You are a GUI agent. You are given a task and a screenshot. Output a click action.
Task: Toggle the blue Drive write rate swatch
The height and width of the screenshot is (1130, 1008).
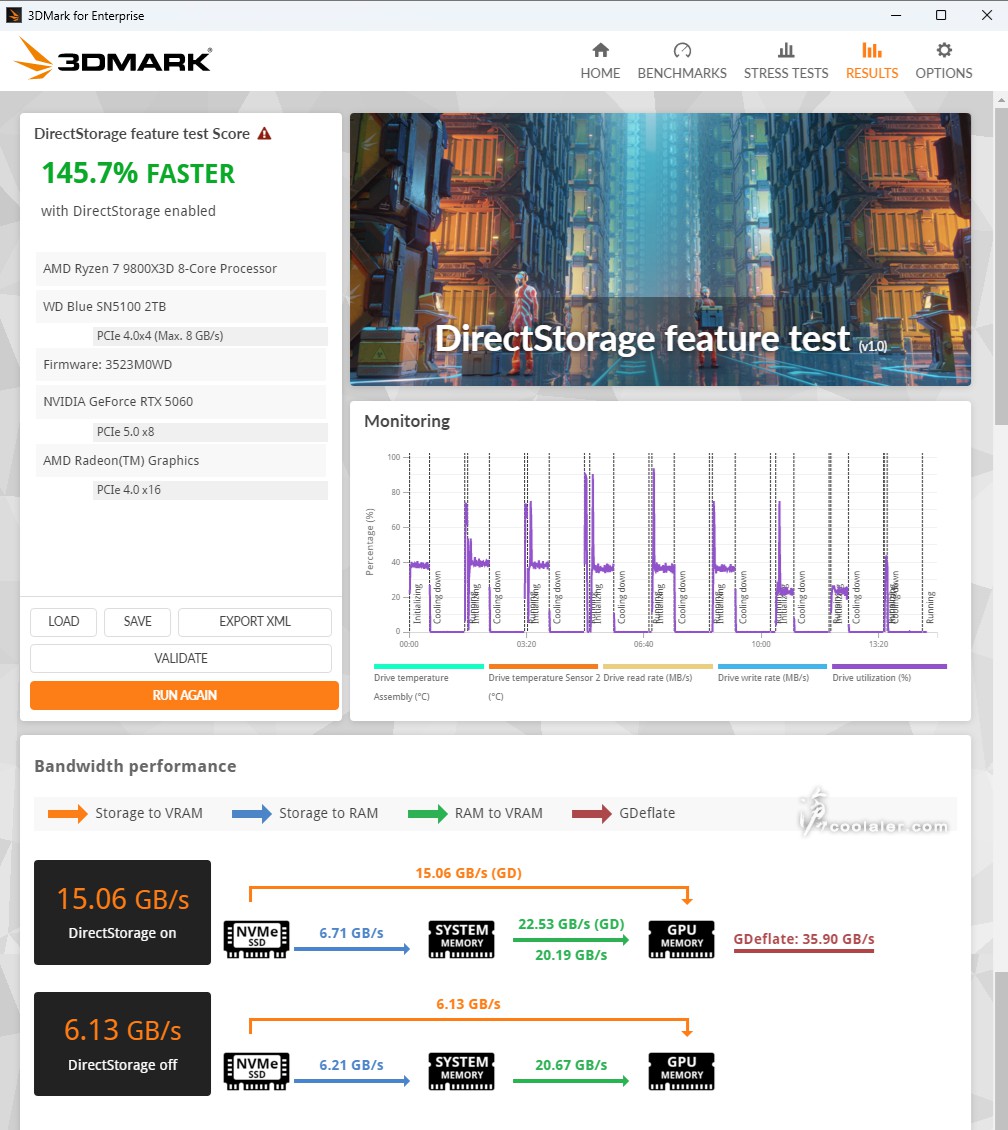click(772, 667)
